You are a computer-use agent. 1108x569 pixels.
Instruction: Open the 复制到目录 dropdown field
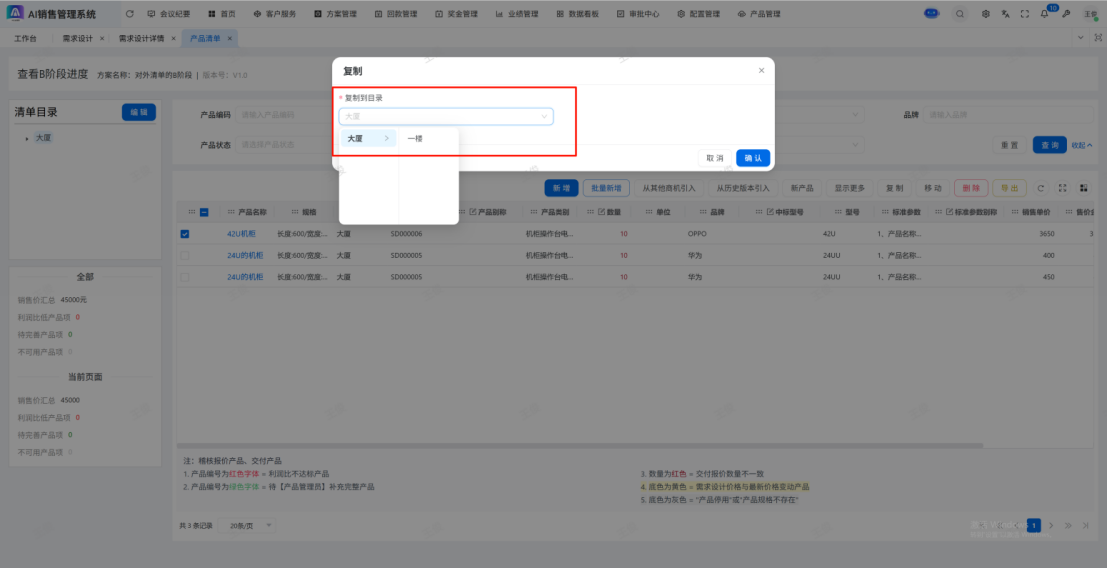coord(445,116)
